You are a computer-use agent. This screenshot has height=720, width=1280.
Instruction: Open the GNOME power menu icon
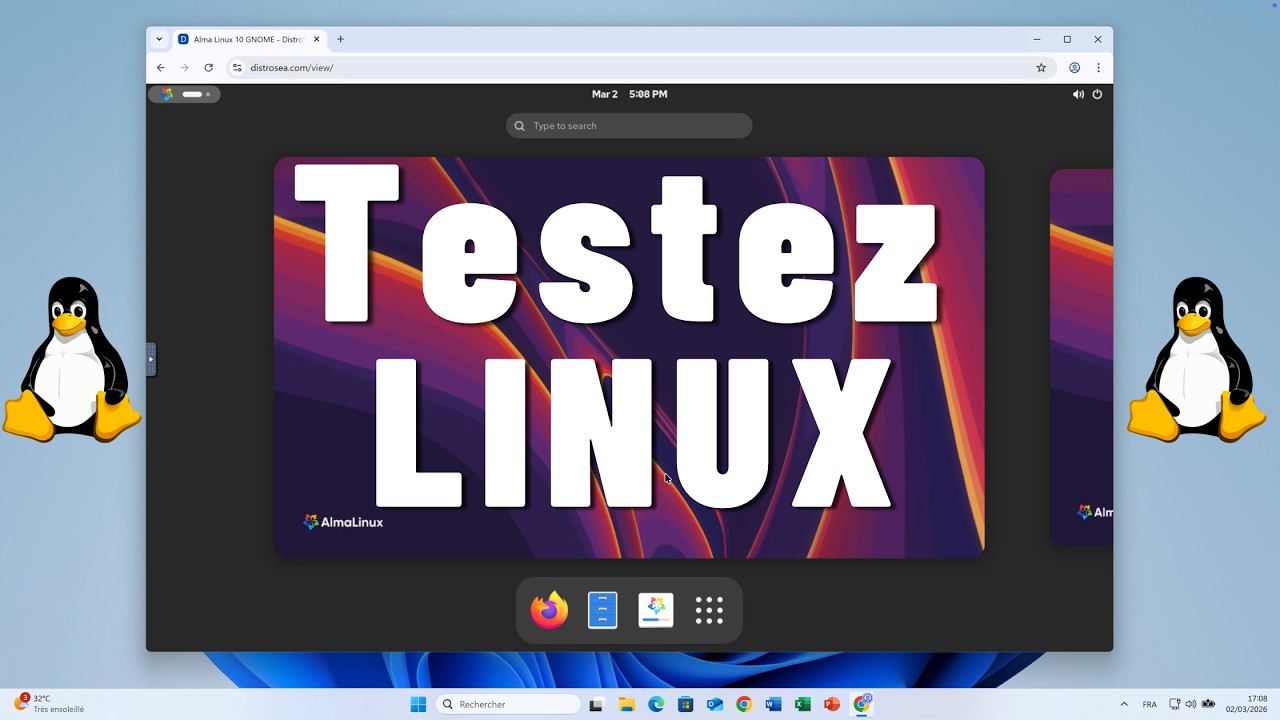1097,94
